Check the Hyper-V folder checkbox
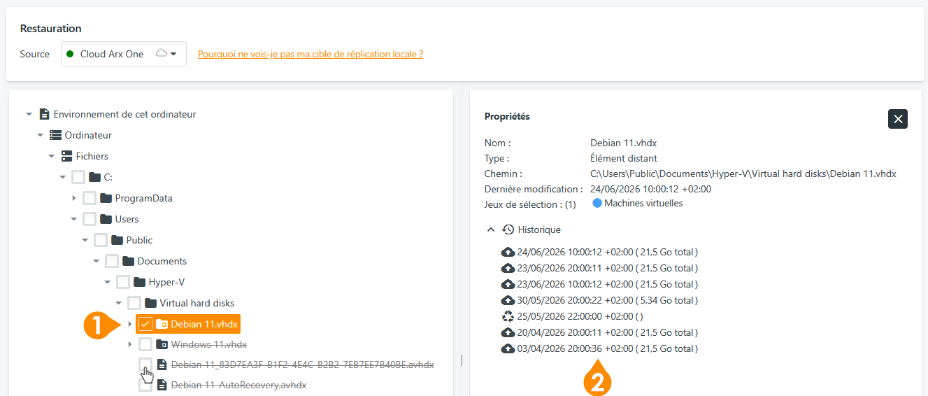928x396 pixels. click(123, 282)
